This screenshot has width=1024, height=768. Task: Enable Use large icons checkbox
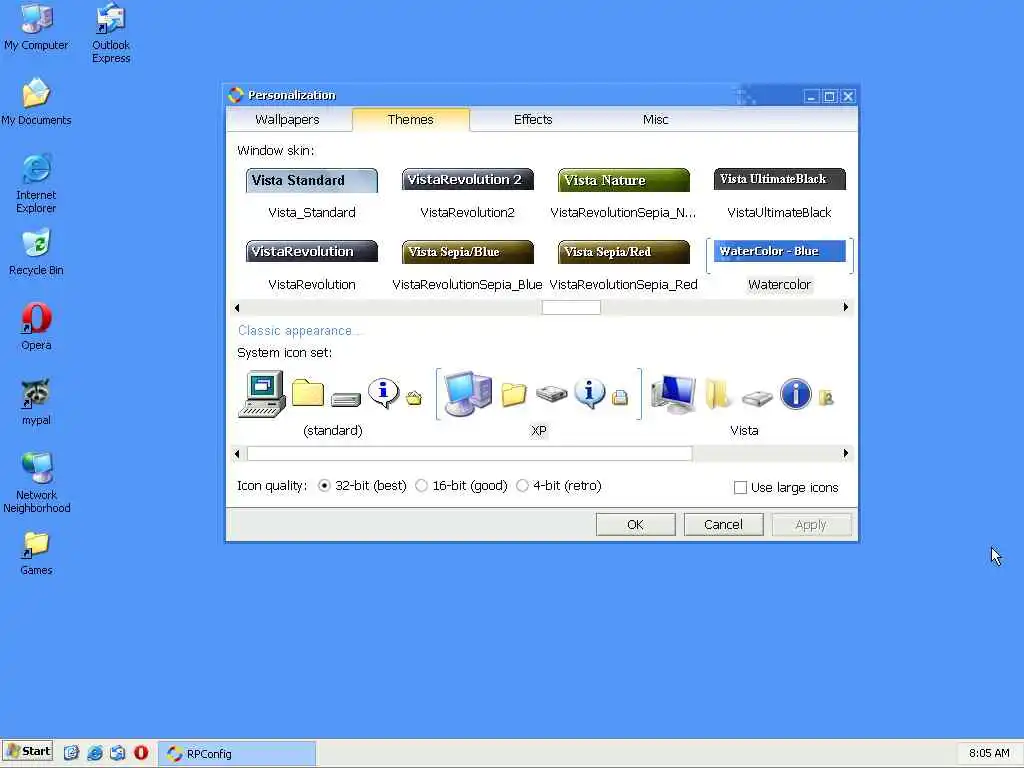pyautogui.click(x=740, y=488)
